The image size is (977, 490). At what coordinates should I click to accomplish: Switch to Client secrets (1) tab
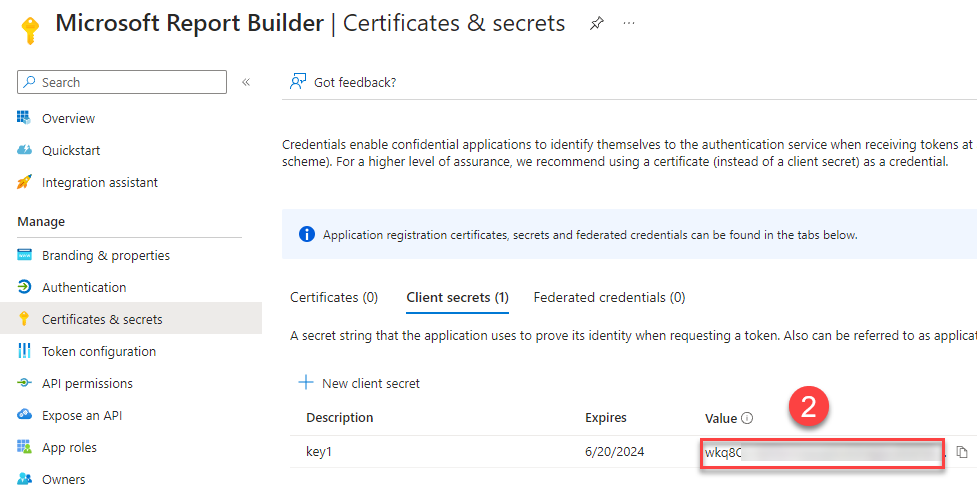(x=457, y=297)
